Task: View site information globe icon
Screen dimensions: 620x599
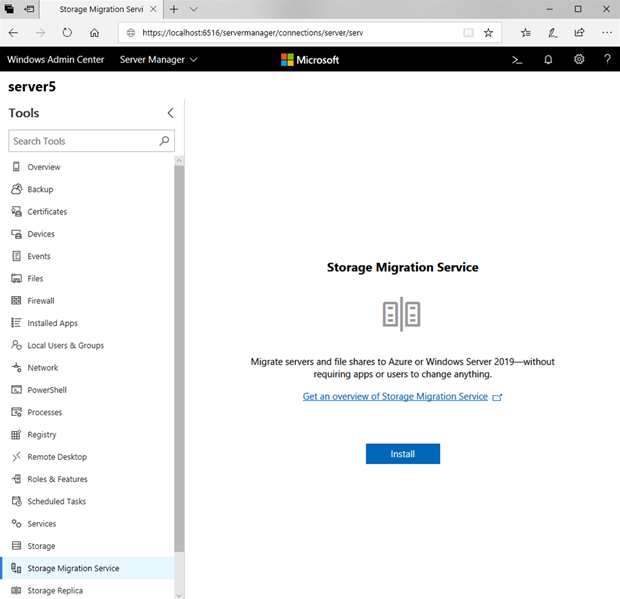Action: coord(131,33)
